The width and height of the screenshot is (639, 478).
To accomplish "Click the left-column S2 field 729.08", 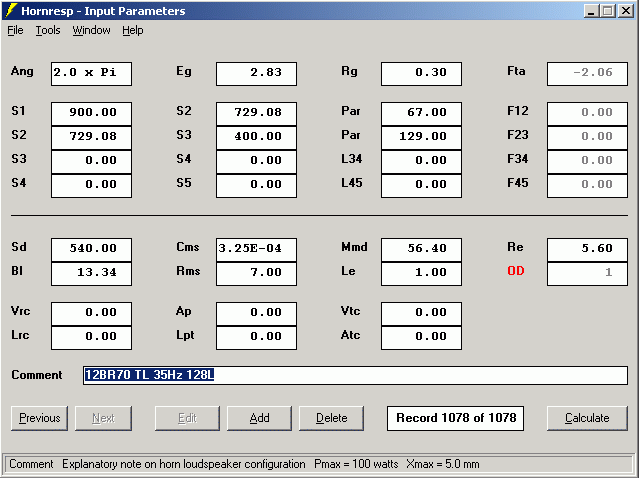I will [91, 138].
